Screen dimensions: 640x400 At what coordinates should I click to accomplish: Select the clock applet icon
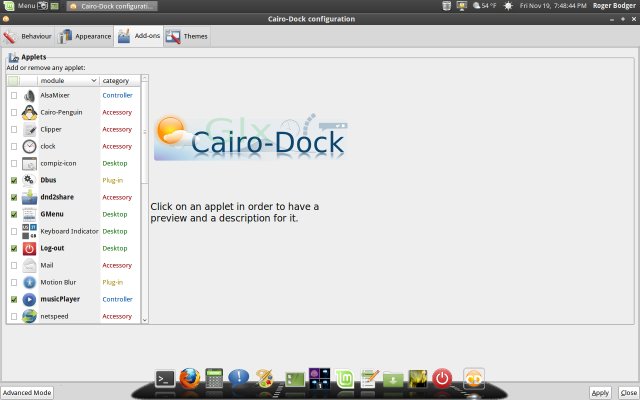[x=30, y=146]
